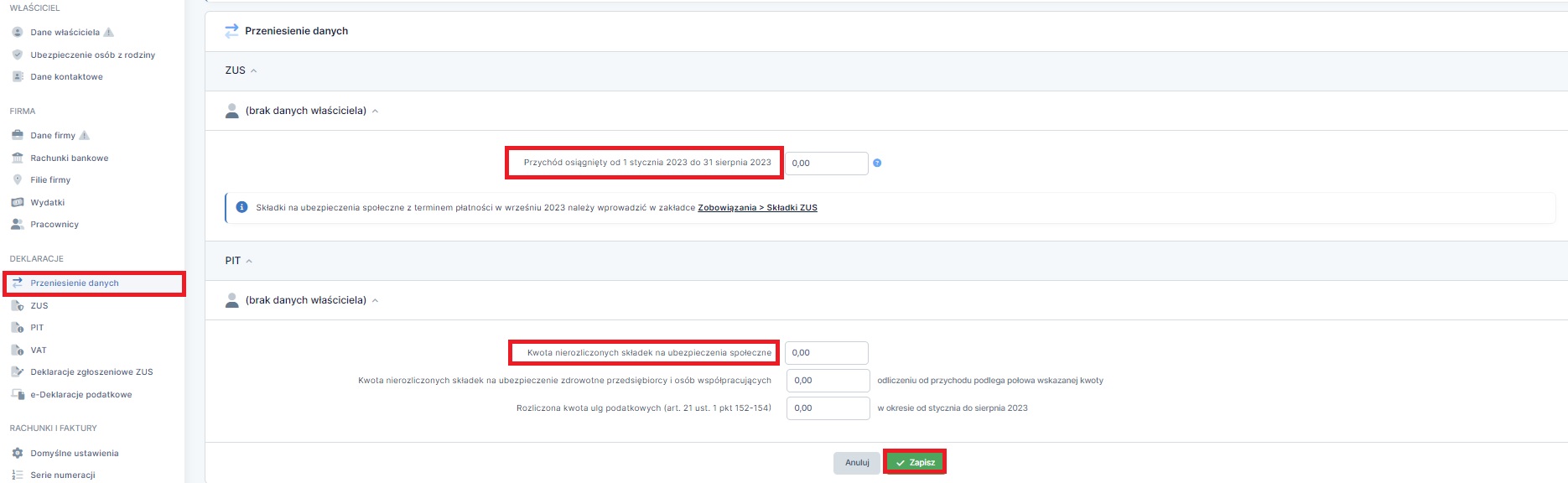Screen dimensions: 1568x483
Task: Click the pencil icon for Deklaracje zgłoszeniowe ZUS
Action: [18, 371]
